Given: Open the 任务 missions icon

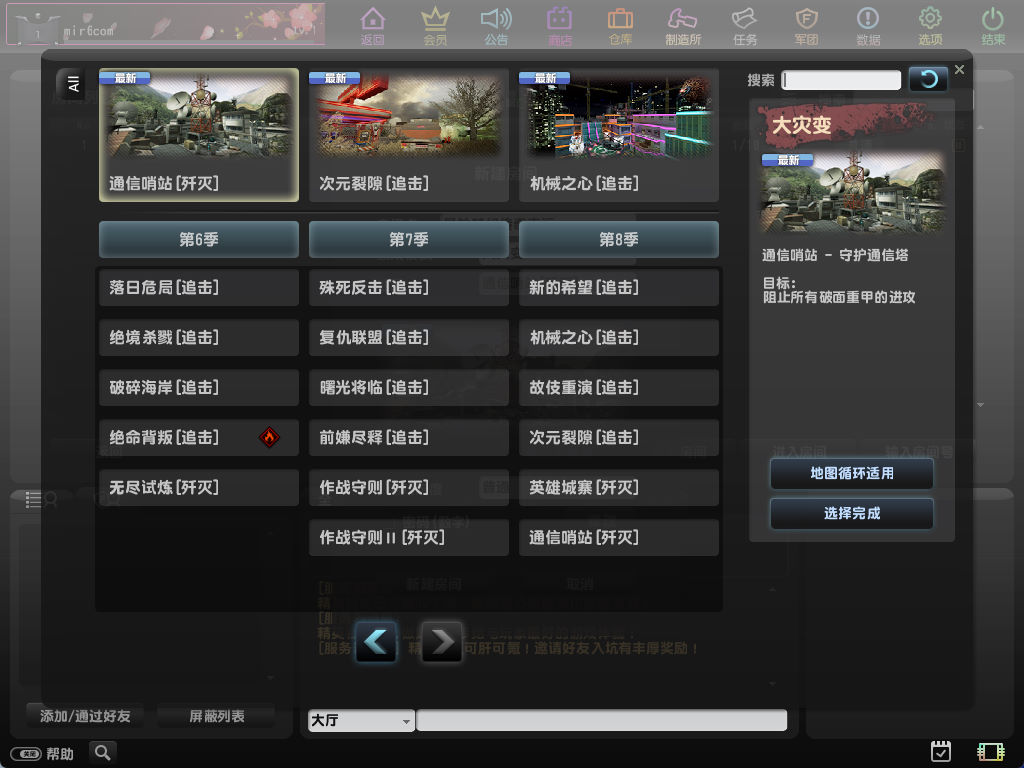Looking at the screenshot, I should coord(744,25).
